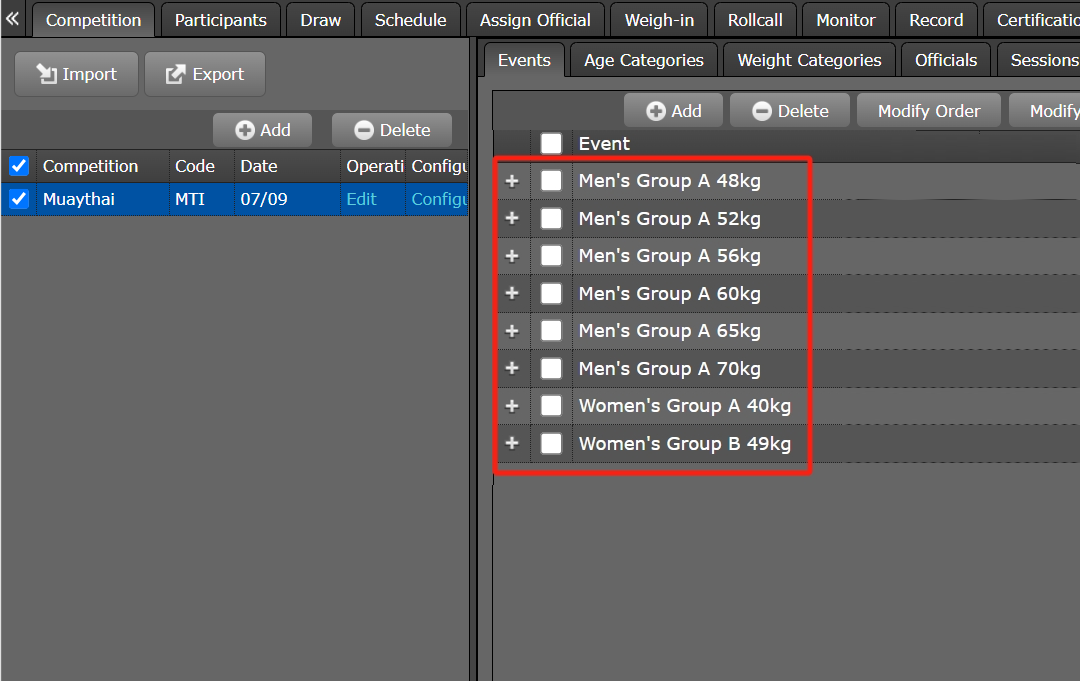Toggle the select-all Event header checkbox
Screen dimensions: 1080x681
(551, 143)
